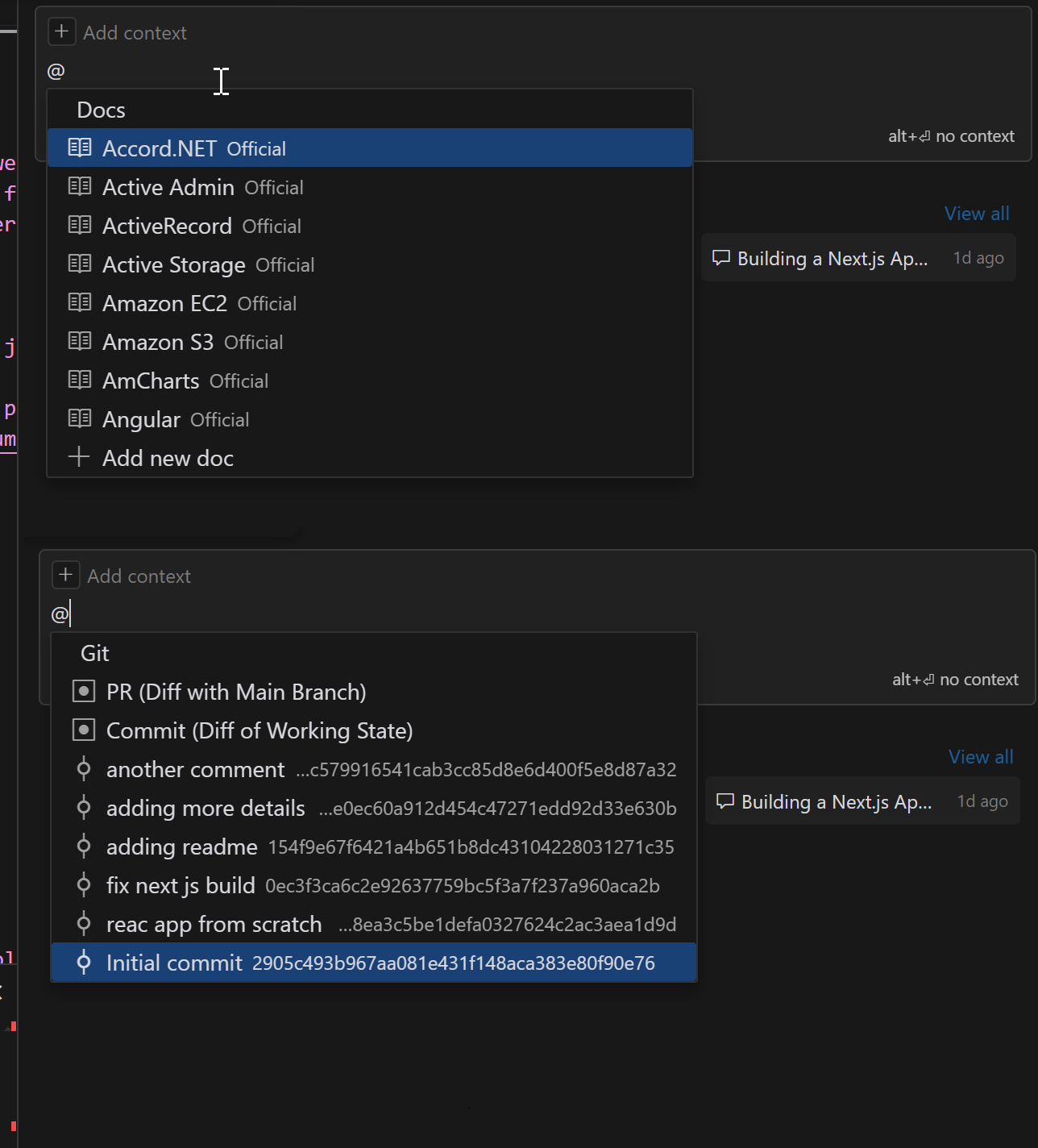The image size is (1038, 1148).
Task: Open upper Building a Next.js Ap... chat
Action: pos(858,258)
